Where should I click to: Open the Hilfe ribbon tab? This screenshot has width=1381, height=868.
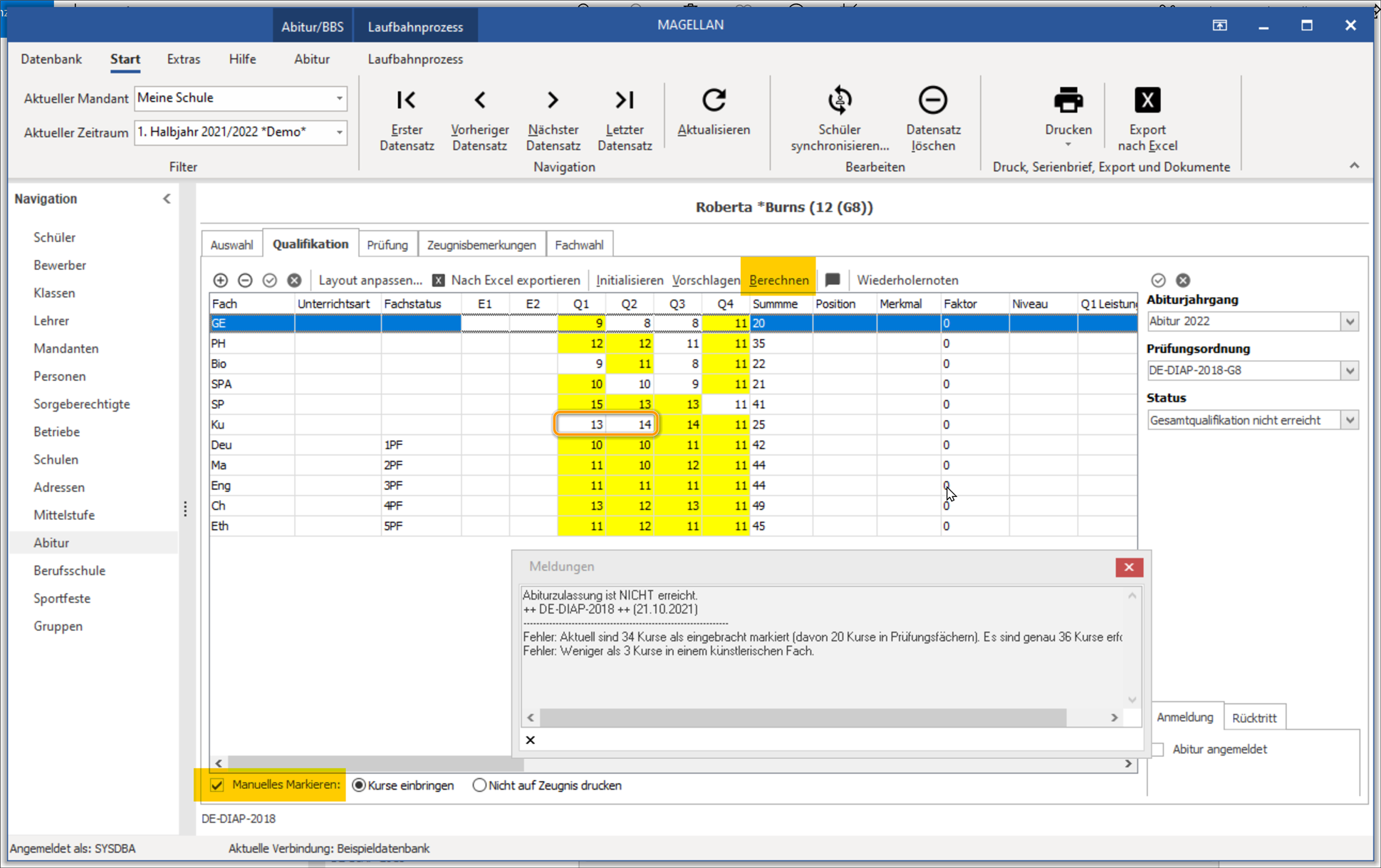(x=242, y=59)
